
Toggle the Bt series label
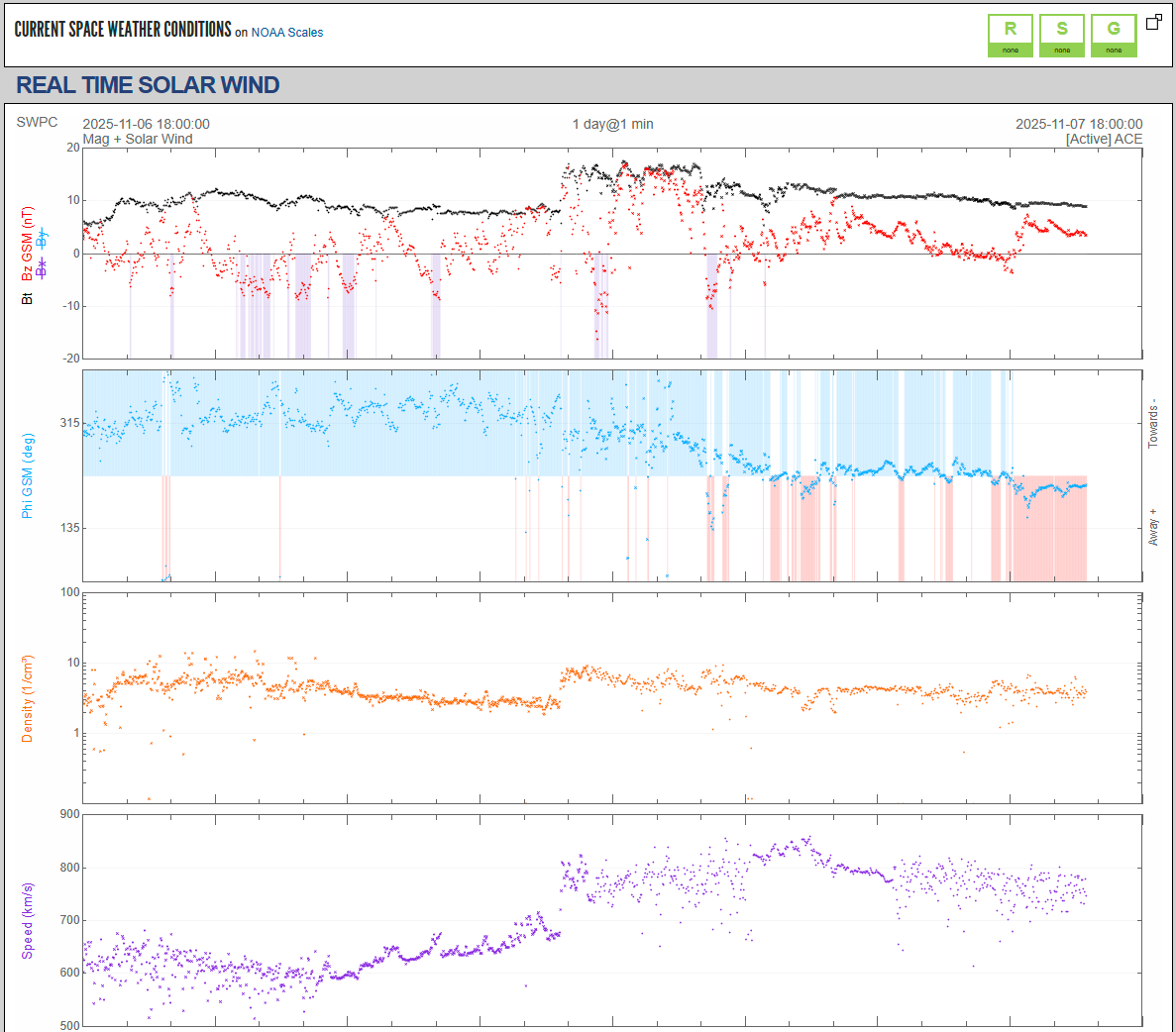click(x=27, y=298)
